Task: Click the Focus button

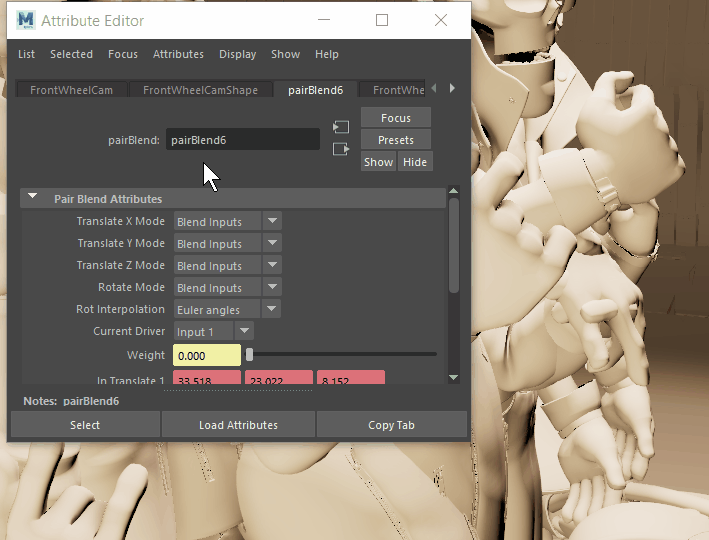Action: 396,118
